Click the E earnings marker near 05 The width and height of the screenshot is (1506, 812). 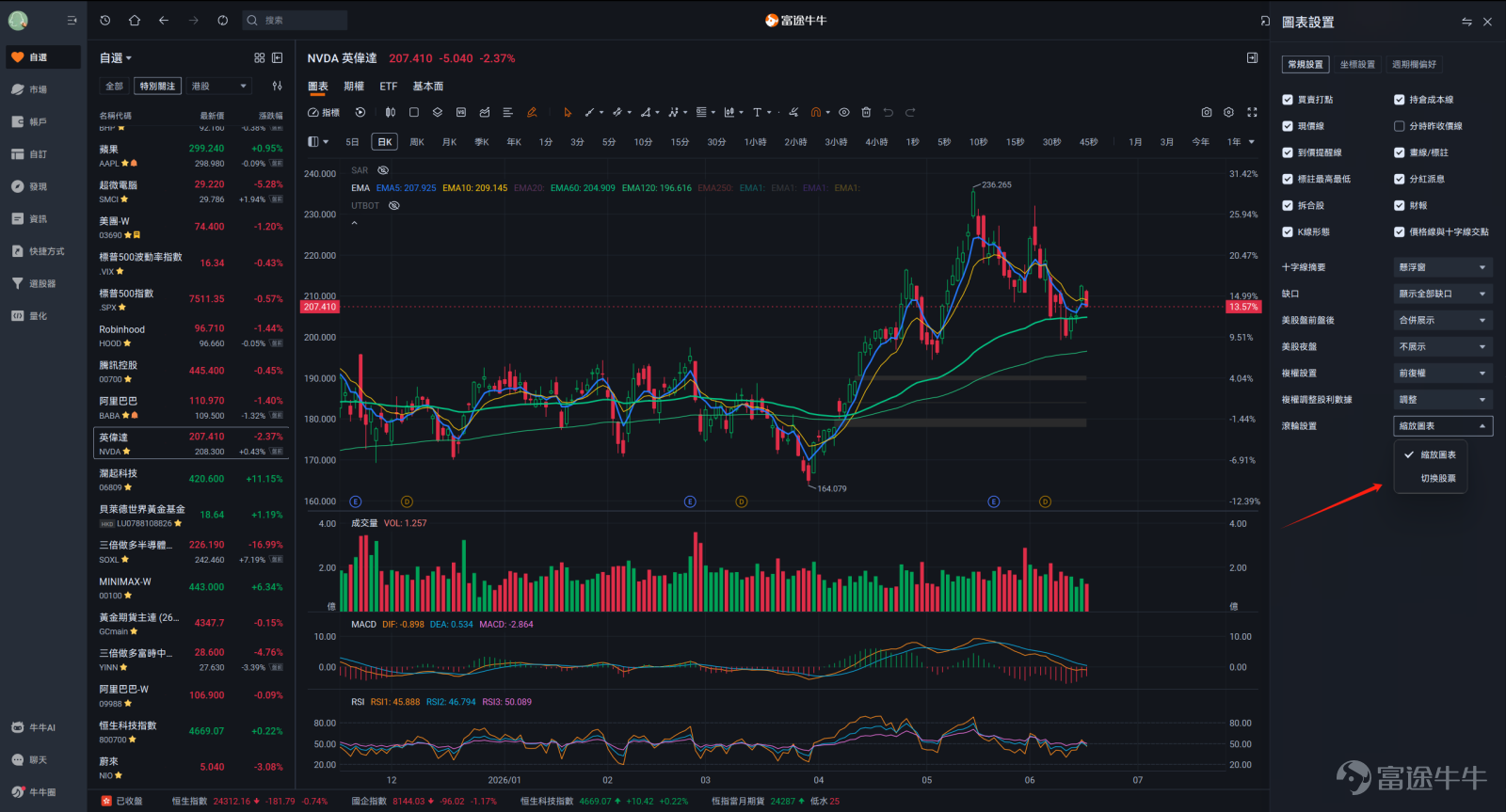click(993, 502)
